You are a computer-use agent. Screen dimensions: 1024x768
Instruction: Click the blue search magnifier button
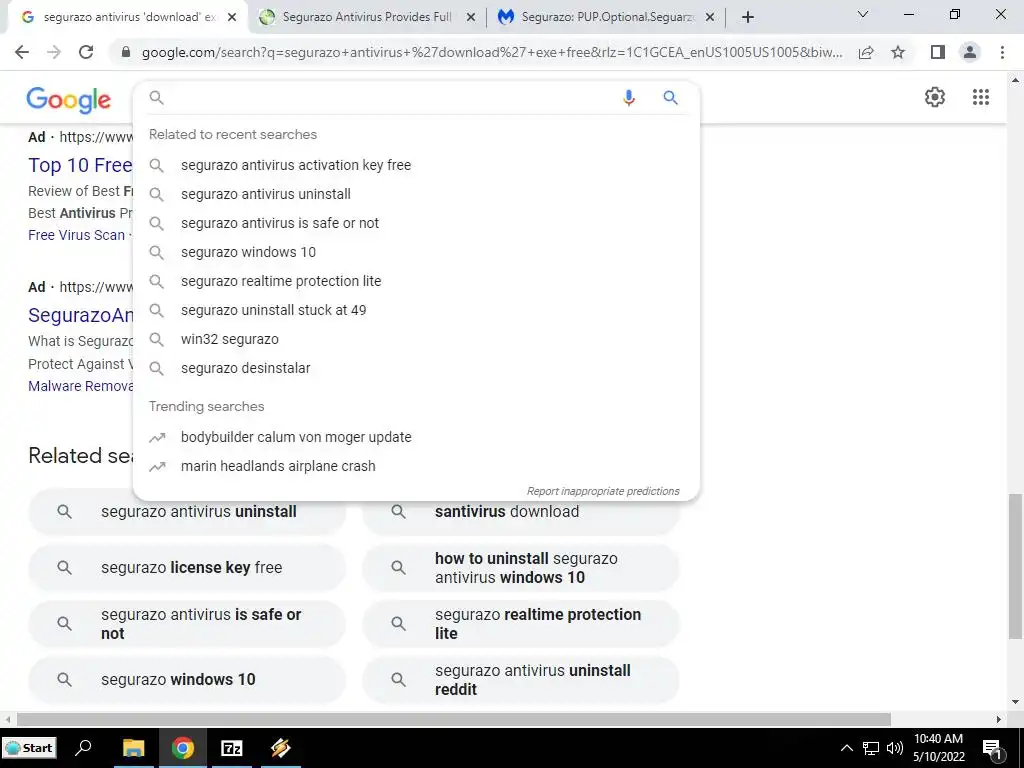click(x=670, y=98)
